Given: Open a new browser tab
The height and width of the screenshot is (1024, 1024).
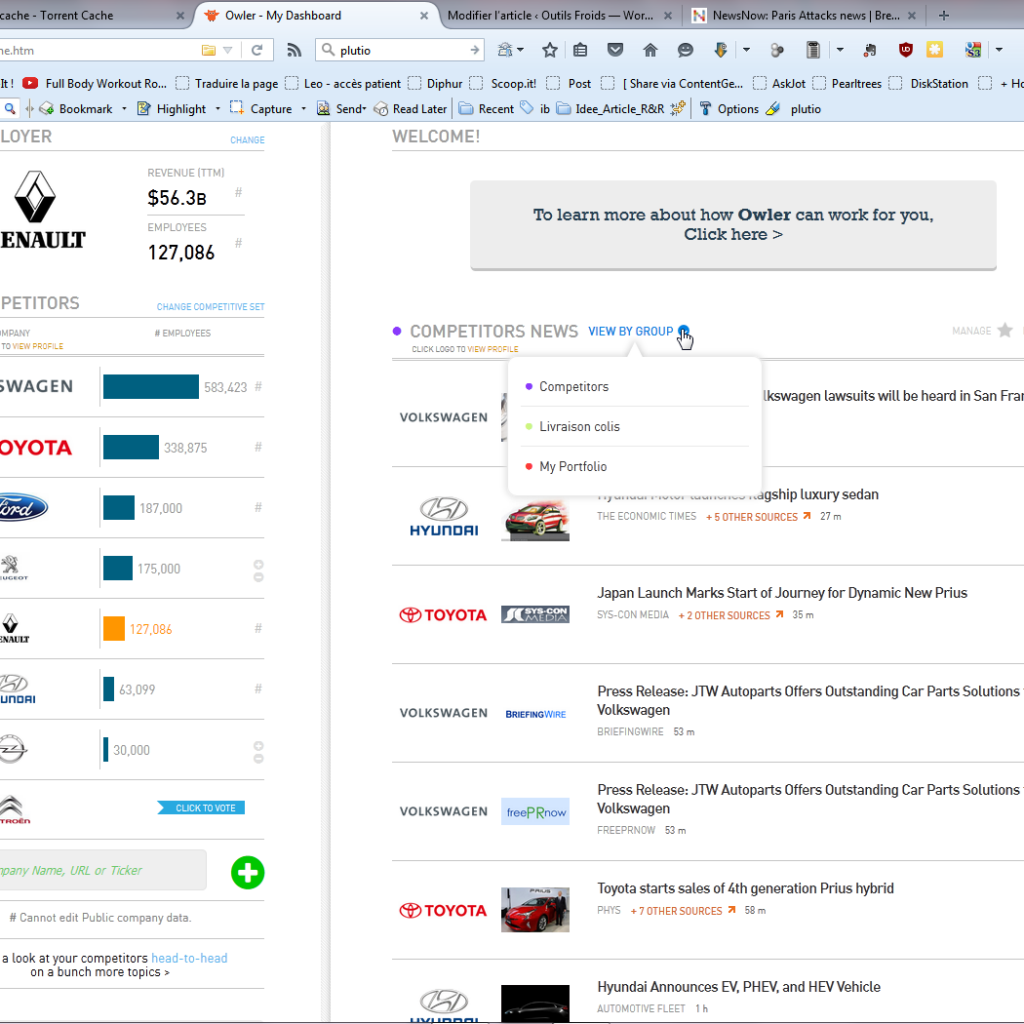Looking at the screenshot, I should coord(944,16).
